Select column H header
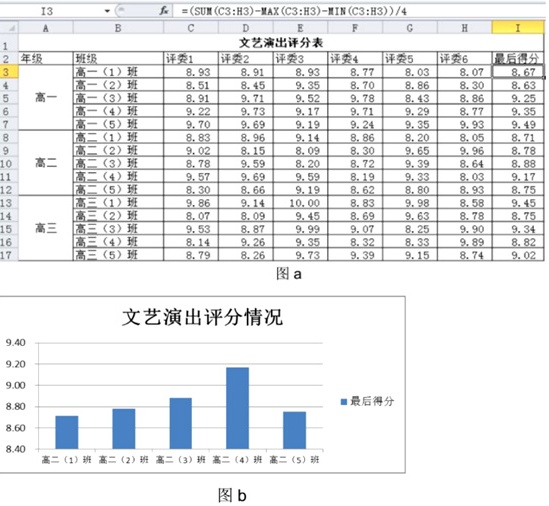Viewport: 549px width, 506px height. pyautogui.click(x=465, y=28)
